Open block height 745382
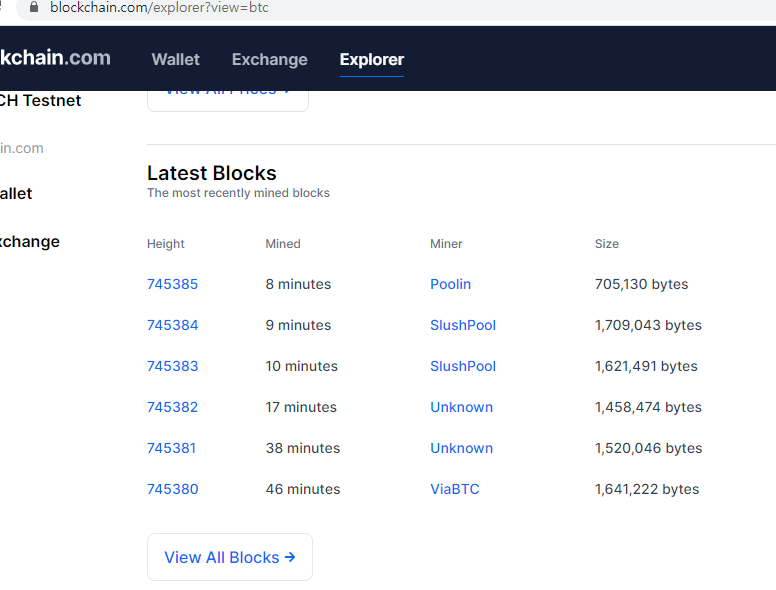 pyautogui.click(x=172, y=407)
